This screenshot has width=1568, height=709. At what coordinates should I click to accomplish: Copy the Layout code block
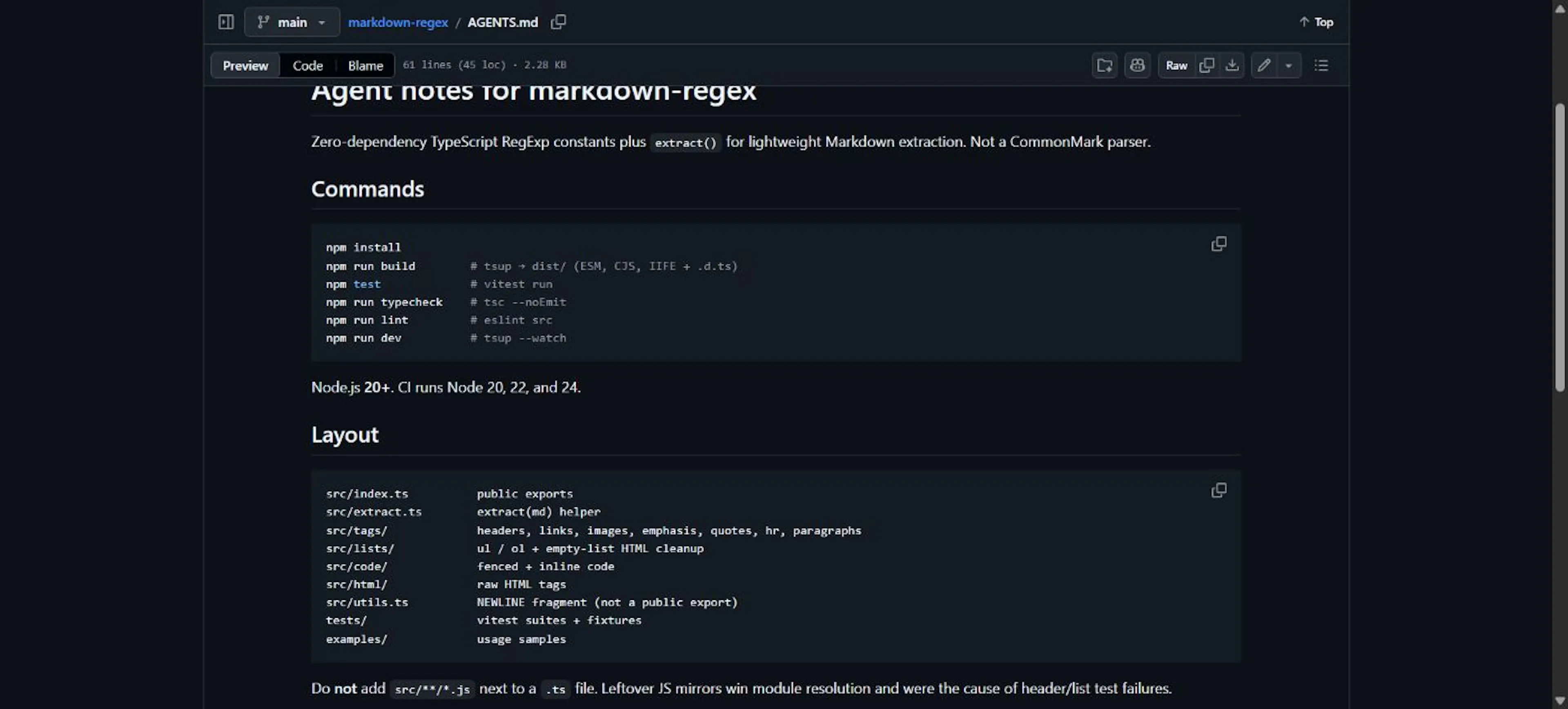pos(1218,491)
